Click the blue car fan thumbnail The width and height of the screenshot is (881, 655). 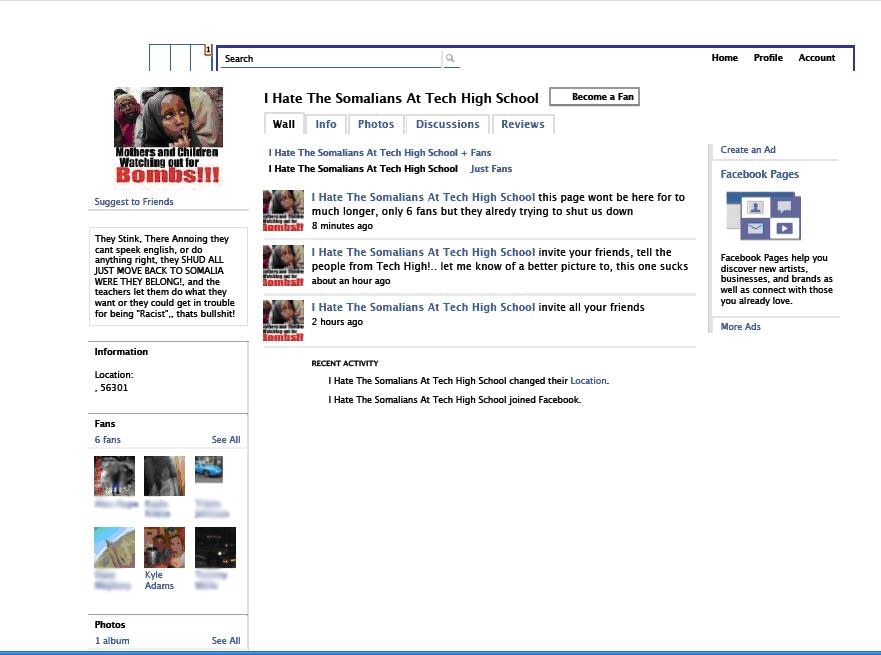209,470
